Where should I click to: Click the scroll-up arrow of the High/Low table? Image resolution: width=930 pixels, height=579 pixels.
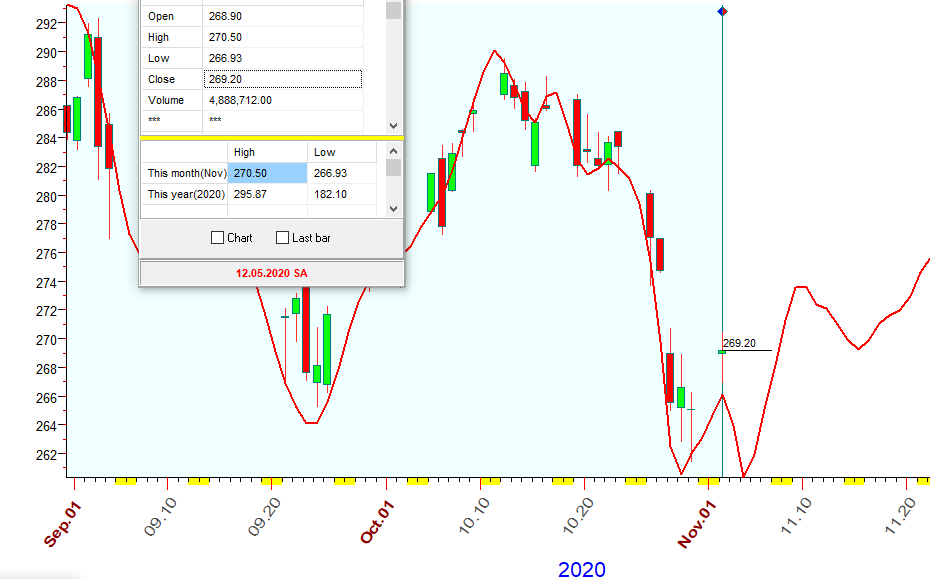pyautogui.click(x=393, y=149)
